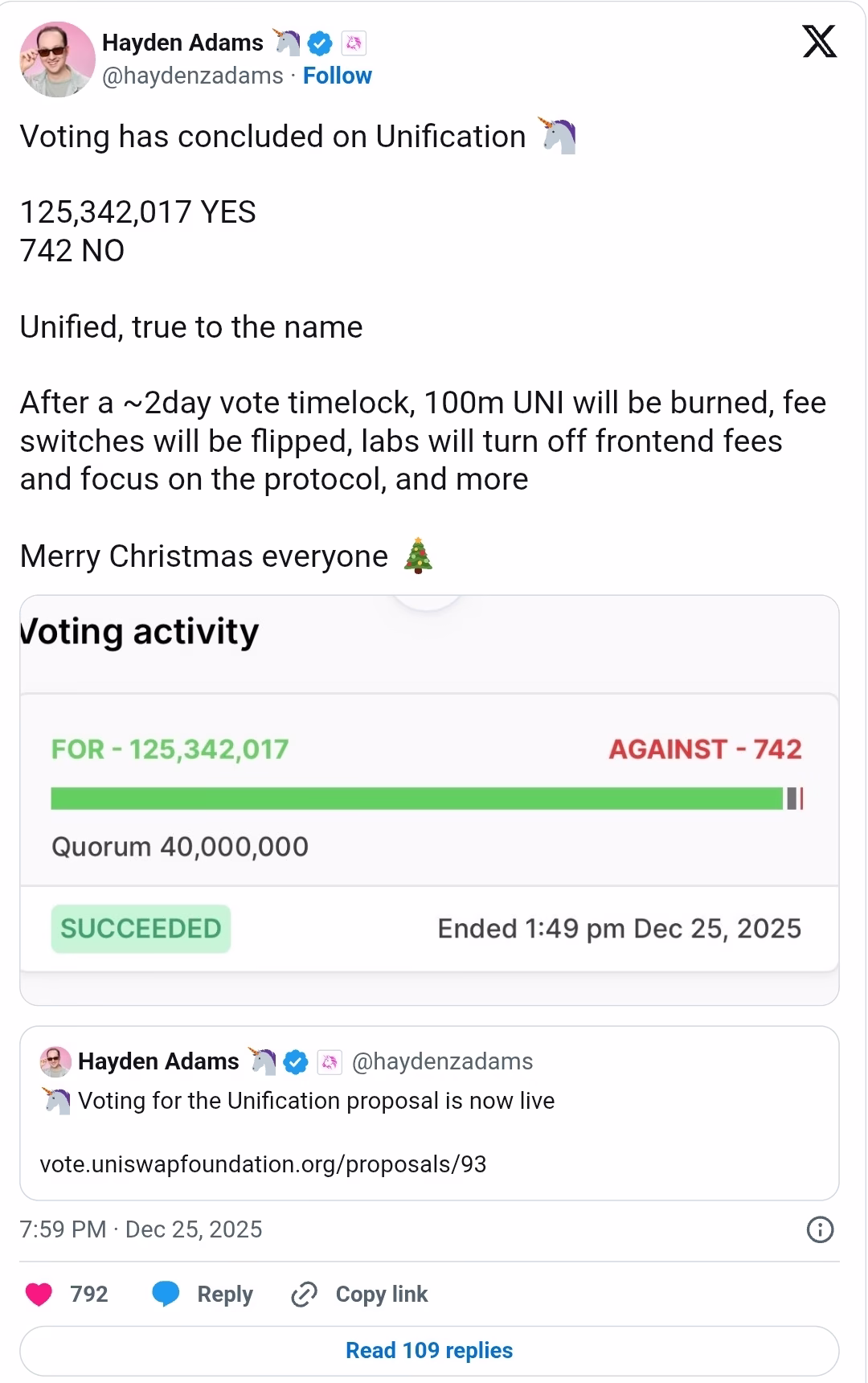Click the SUCCEEDED status badge
The width and height of the screenshot is (868, 1383).
141,929
